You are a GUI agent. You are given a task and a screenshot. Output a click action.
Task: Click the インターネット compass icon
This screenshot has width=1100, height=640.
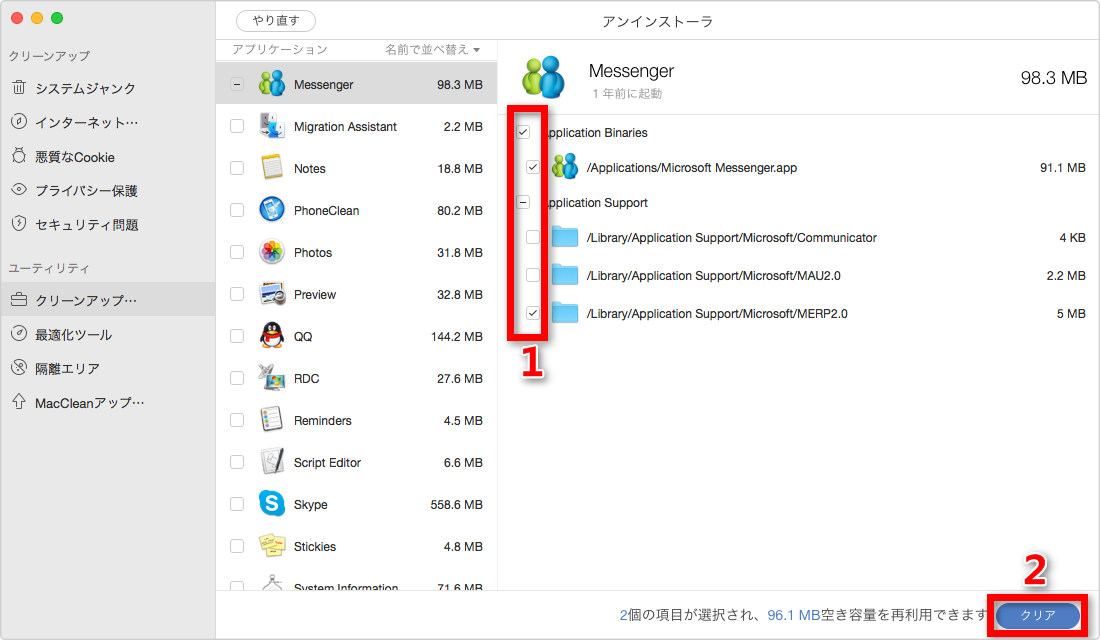19,121
